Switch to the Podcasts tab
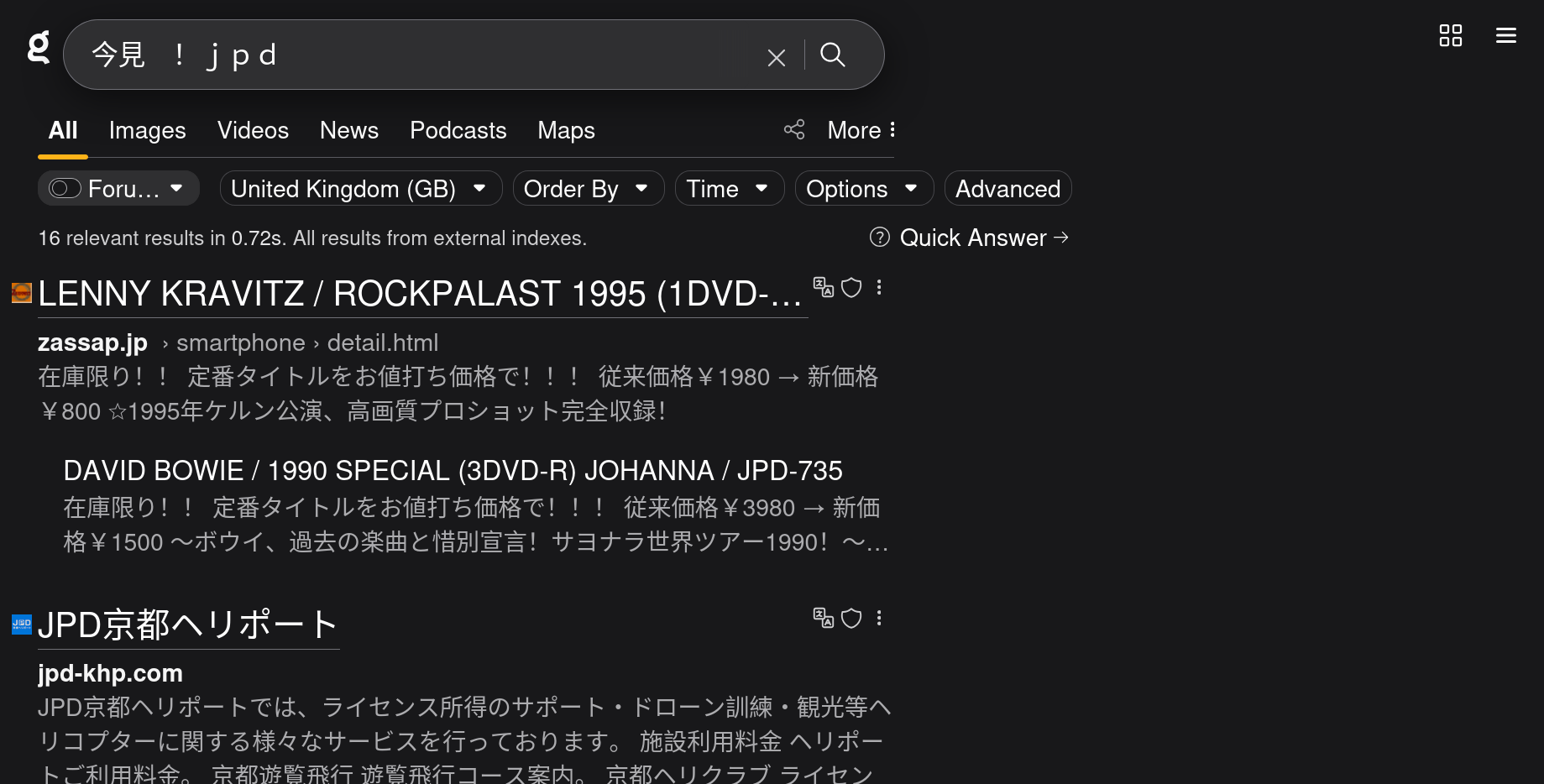 (458, 130)
